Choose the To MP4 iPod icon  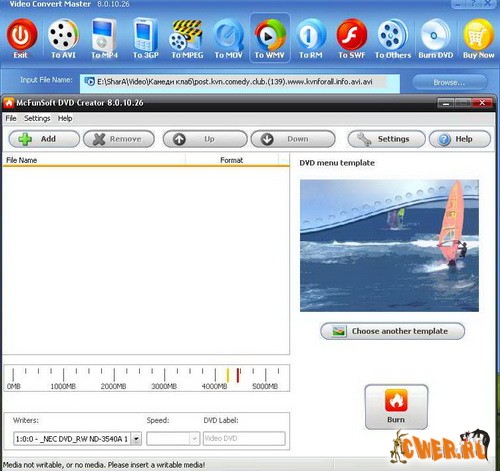[104, 34]
